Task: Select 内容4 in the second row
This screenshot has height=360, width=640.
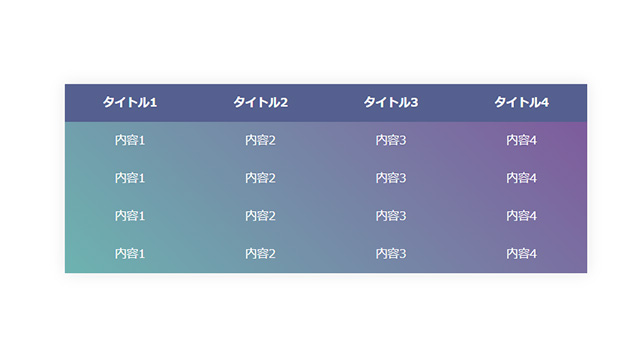Action: [x=522, y=178]
